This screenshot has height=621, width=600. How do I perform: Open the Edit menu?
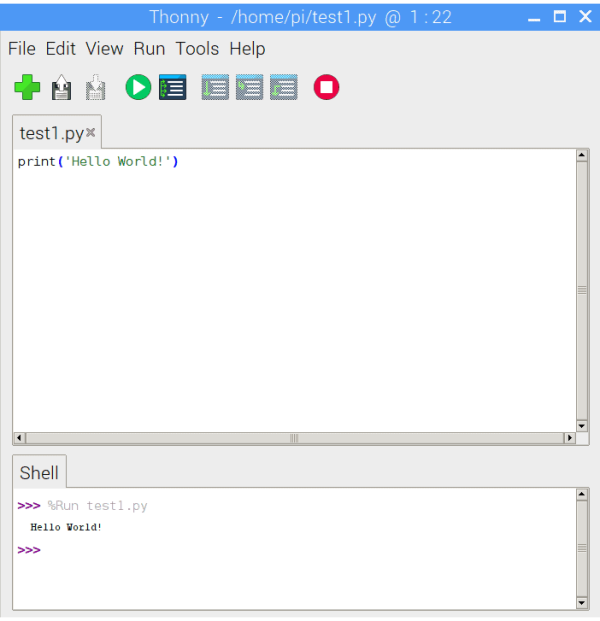pyautogui.click(x=60, y=48)
